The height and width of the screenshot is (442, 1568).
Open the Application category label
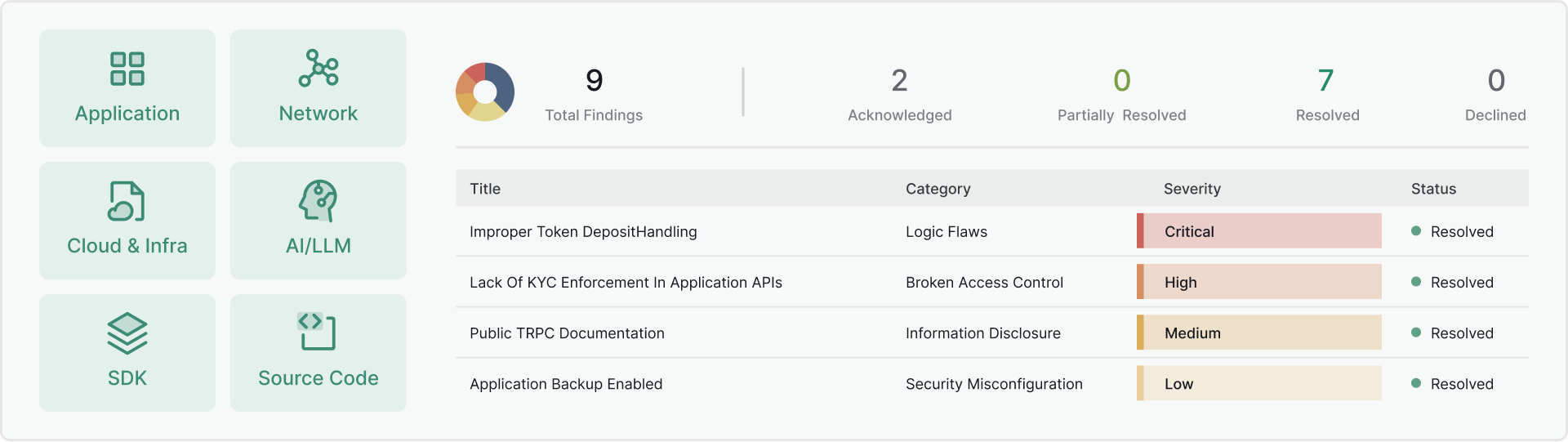127,114
